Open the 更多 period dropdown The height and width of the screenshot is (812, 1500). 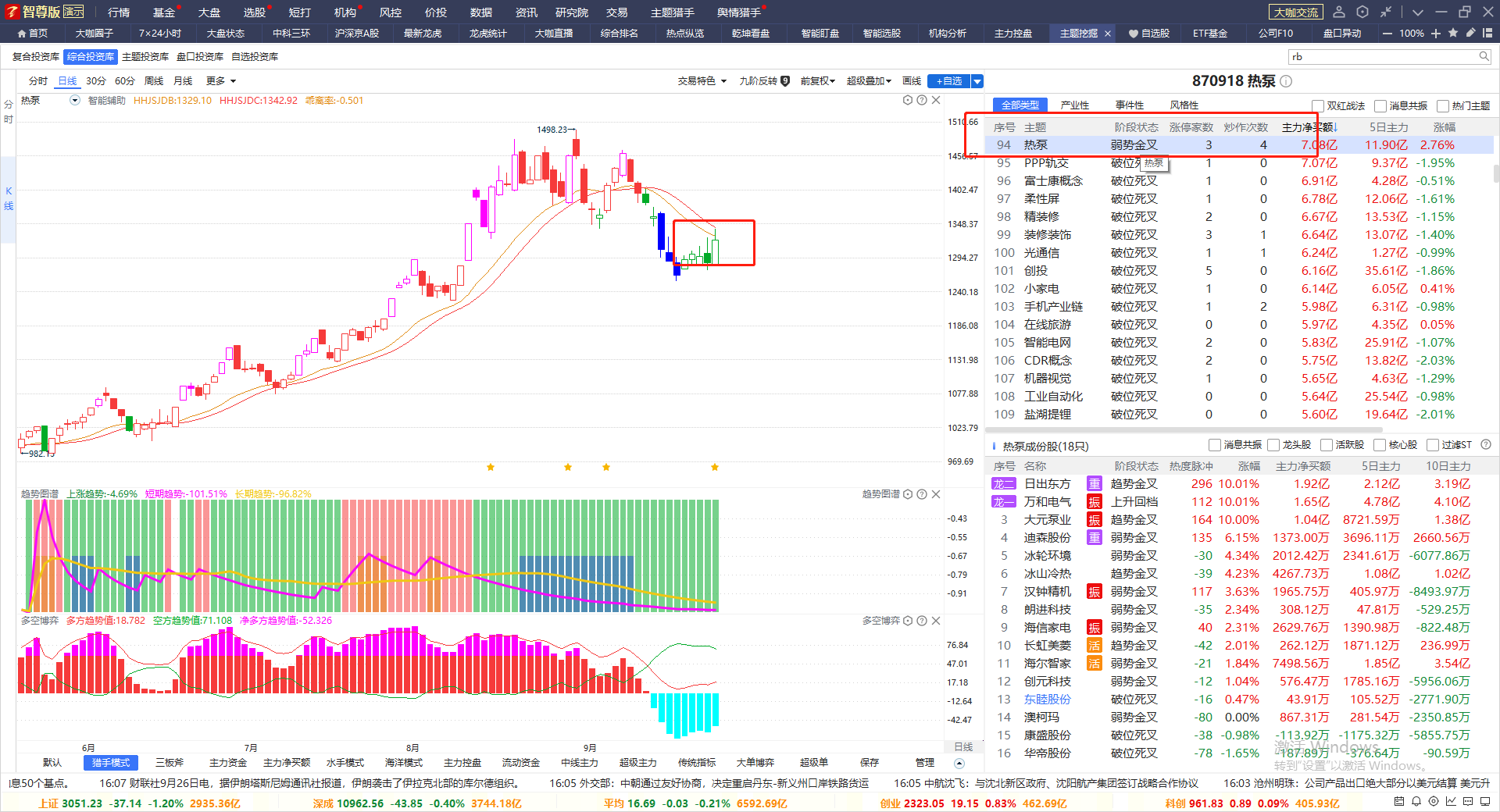221,81
